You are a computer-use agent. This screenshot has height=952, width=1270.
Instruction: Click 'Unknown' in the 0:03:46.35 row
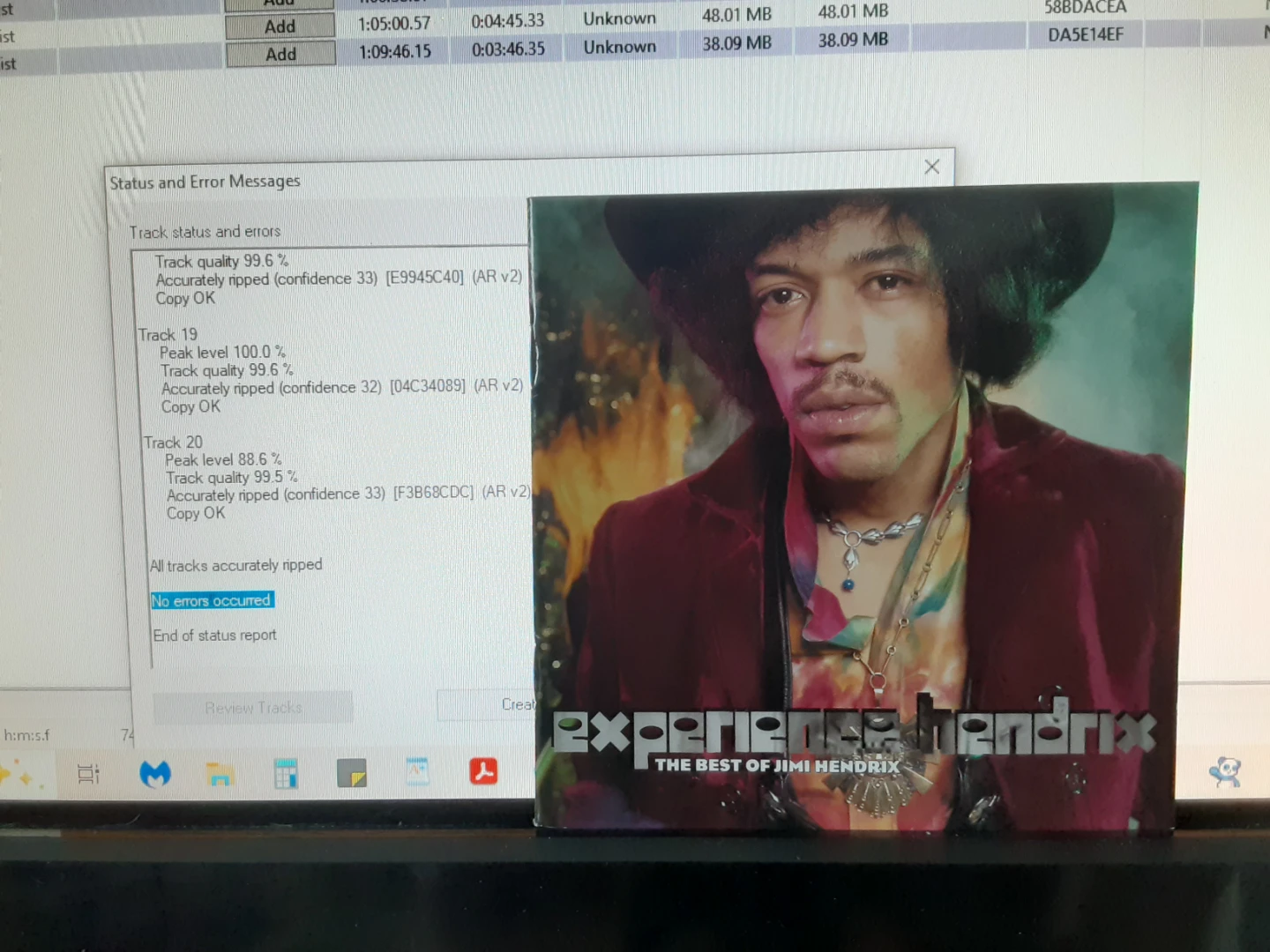pyautogui.click(x=620, y=47)
